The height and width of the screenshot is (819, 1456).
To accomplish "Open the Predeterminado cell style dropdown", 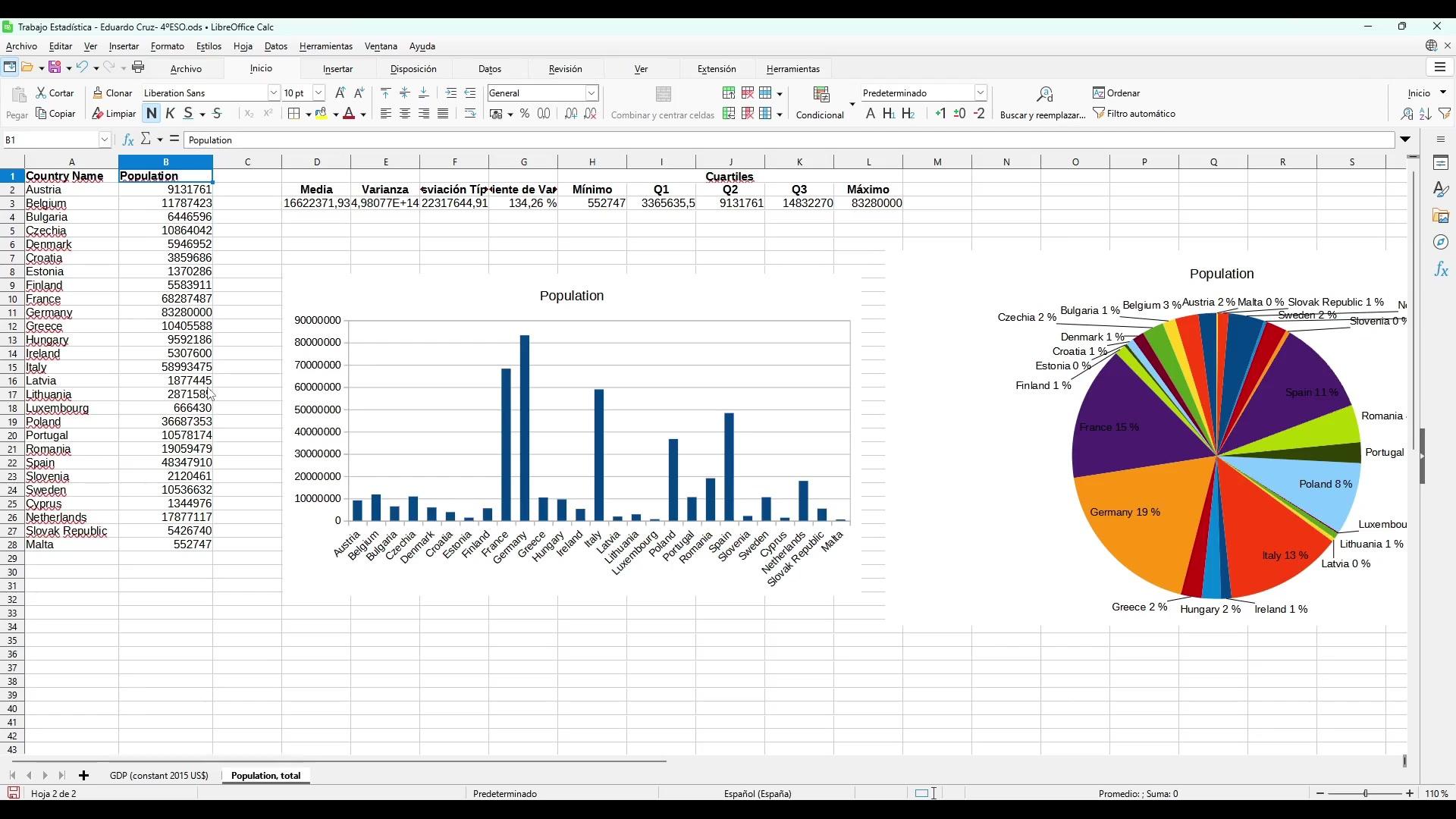I will click(980, 93).
